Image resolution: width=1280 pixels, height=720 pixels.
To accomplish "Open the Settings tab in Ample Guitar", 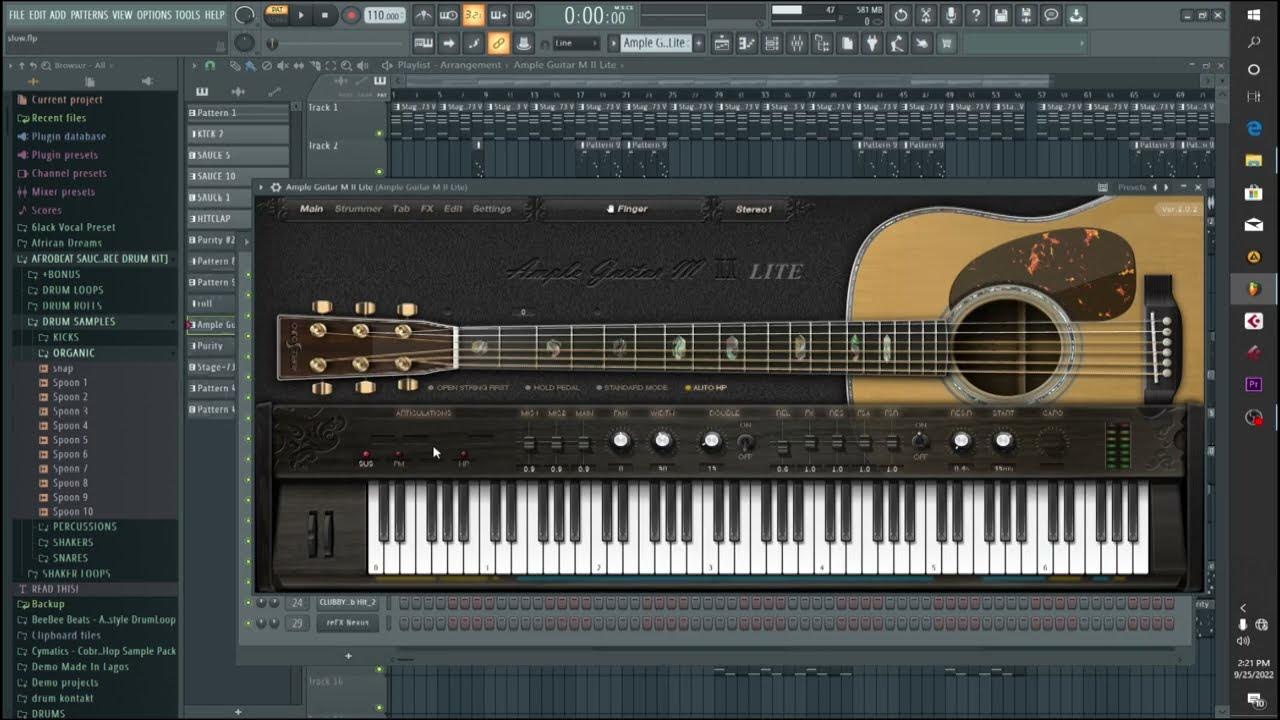I will pyautogui.click(x=491, y=209).
